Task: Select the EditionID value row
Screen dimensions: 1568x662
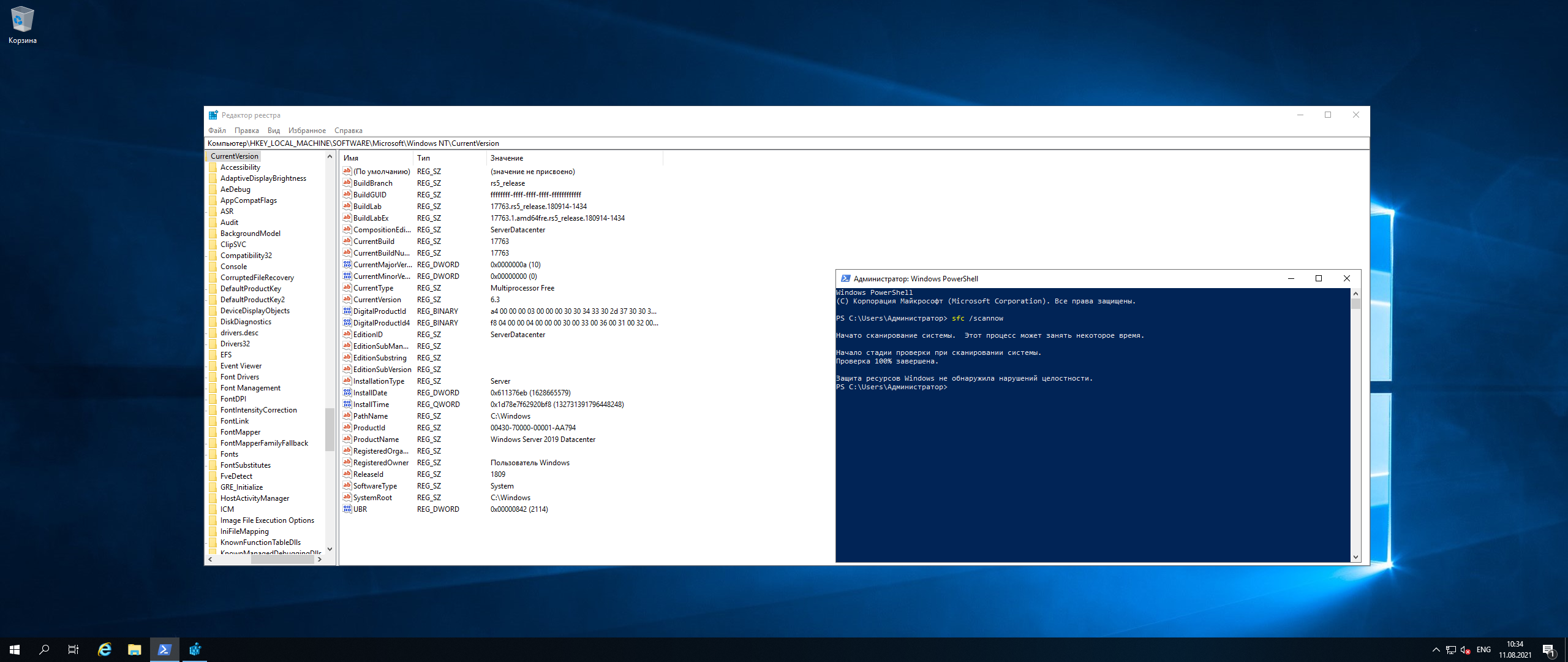Action: [x=501, y=335]
